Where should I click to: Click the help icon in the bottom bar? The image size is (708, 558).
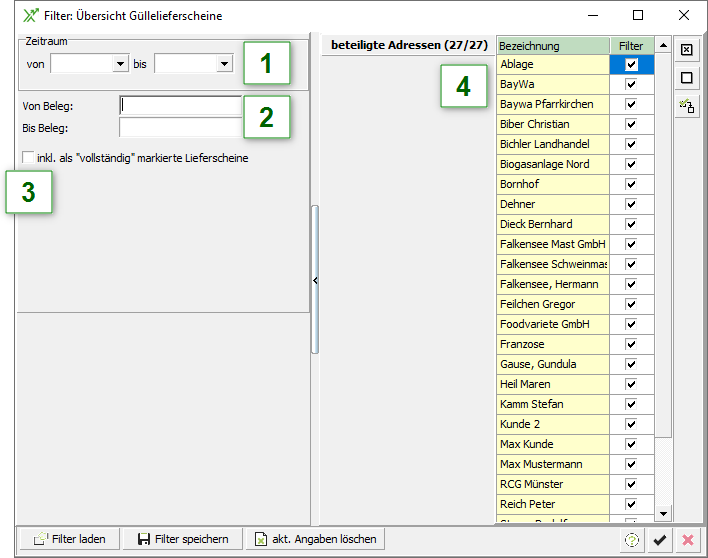coord(631,540)
